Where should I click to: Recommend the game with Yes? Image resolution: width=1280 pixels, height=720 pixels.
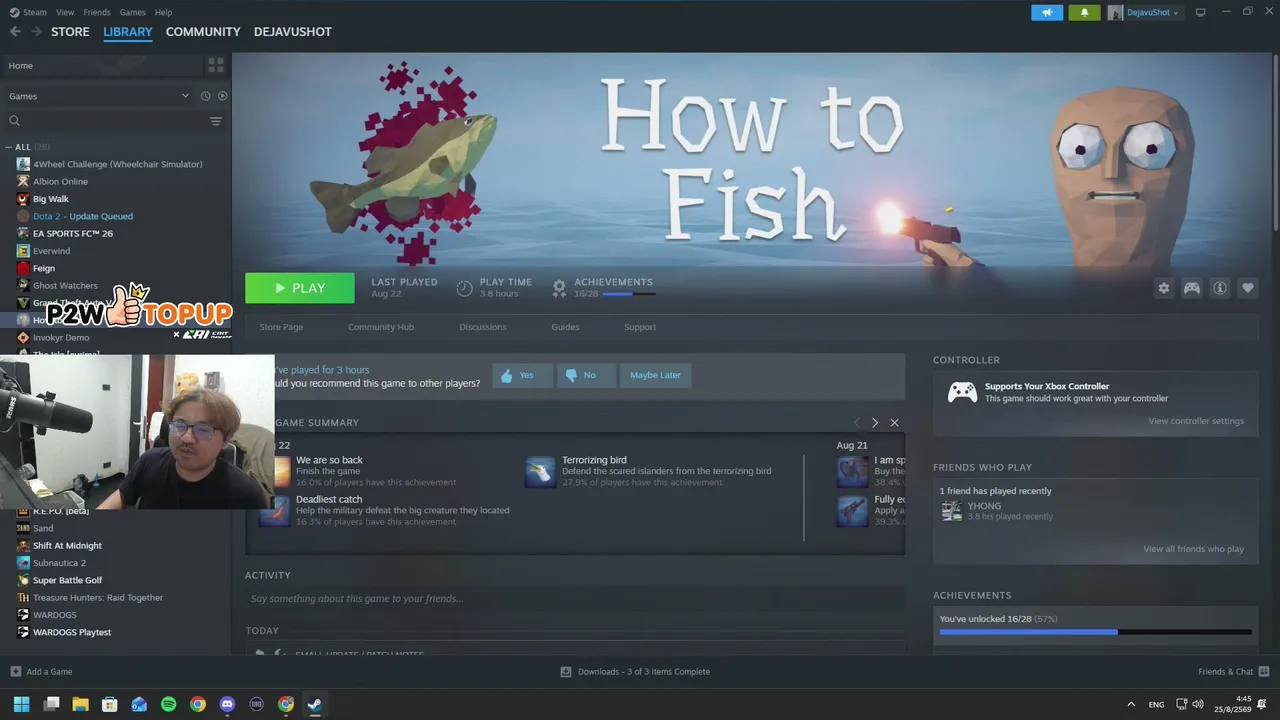522,375
